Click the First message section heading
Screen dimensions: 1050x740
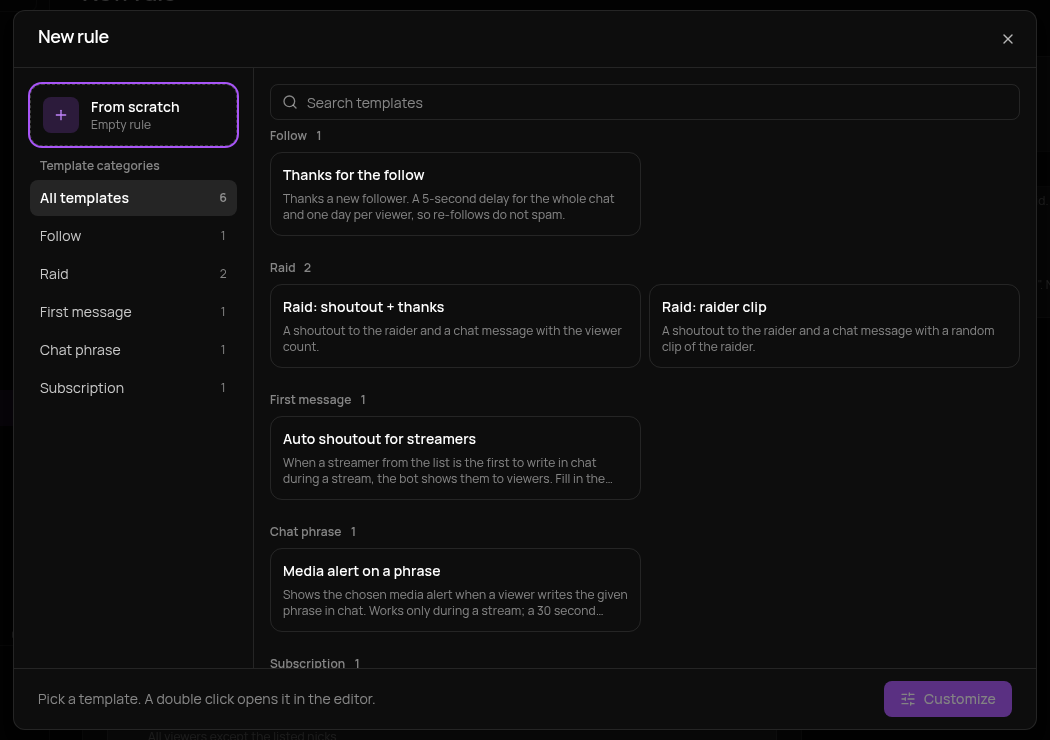[x=310, y=400]
